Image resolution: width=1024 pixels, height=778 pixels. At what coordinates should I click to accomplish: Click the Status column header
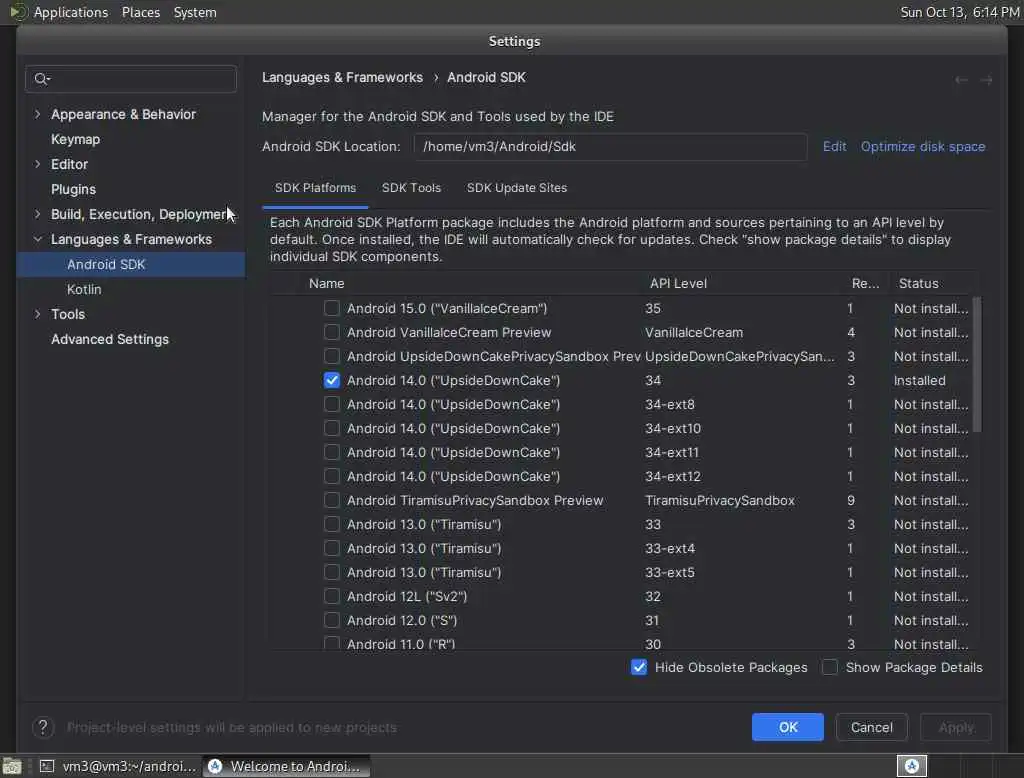[x=918, y=284]
